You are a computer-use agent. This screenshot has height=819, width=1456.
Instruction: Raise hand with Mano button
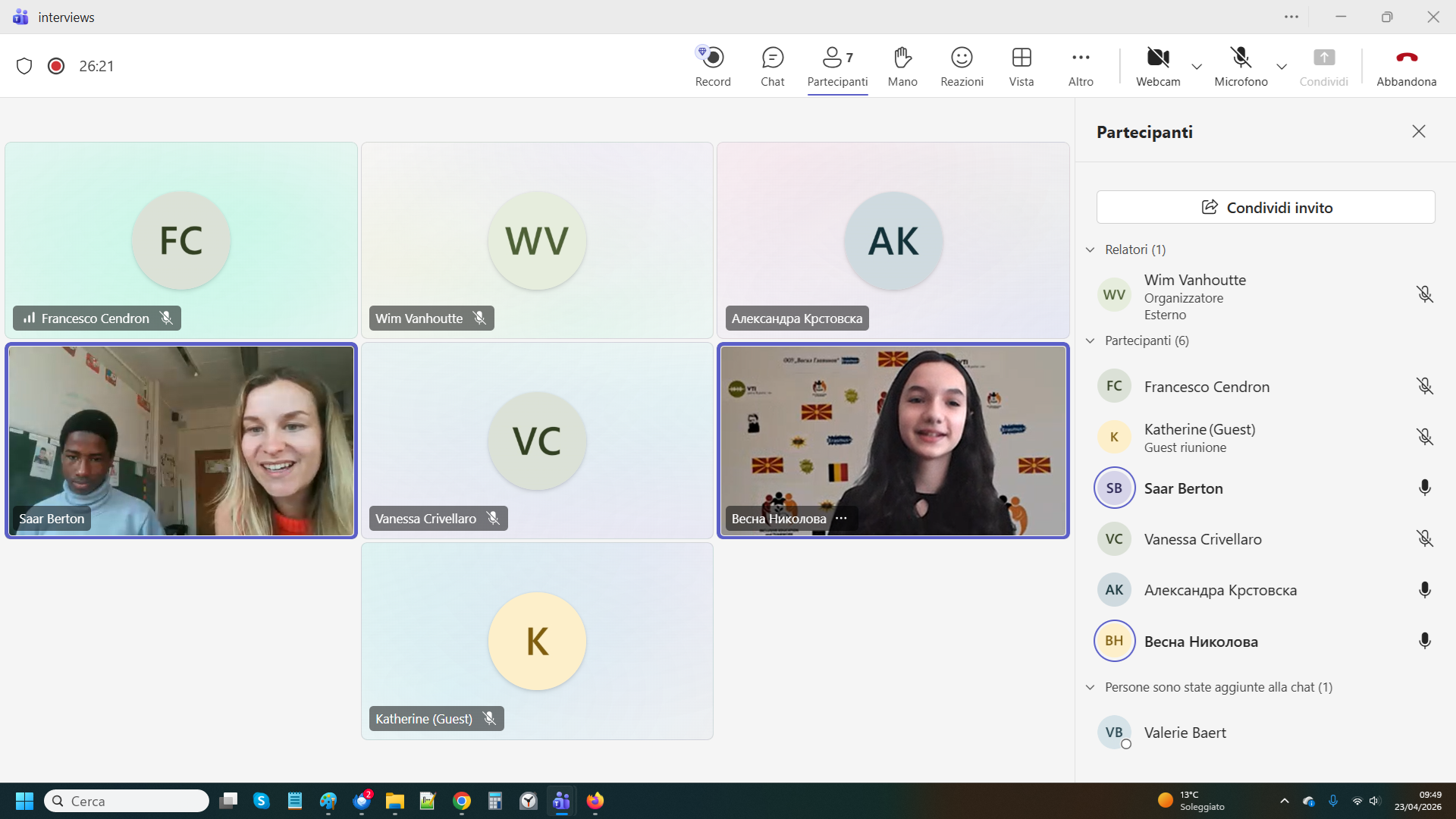point(902,67)
